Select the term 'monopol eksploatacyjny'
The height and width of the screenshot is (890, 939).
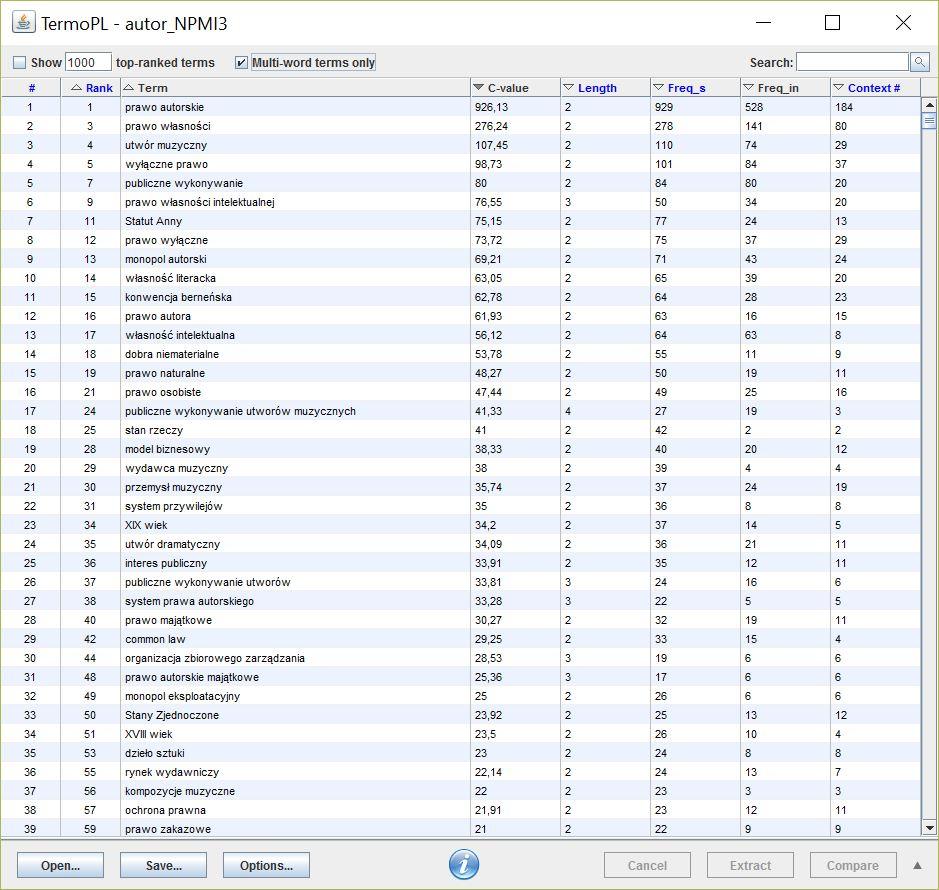click(x=182, y=696)
